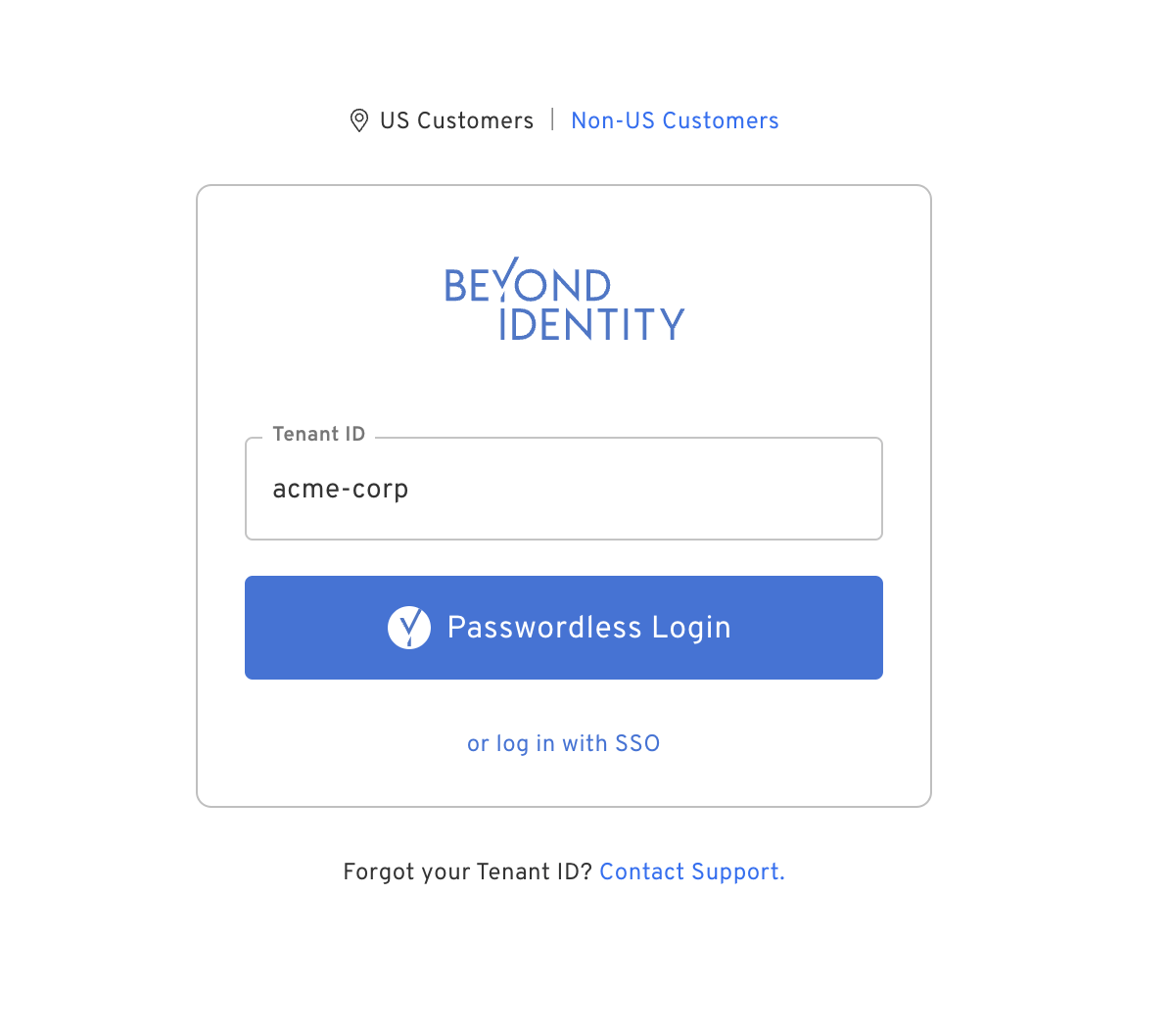Click the SSO word in the login link
The image size is (1171, 1036).
tap(637, 743)
